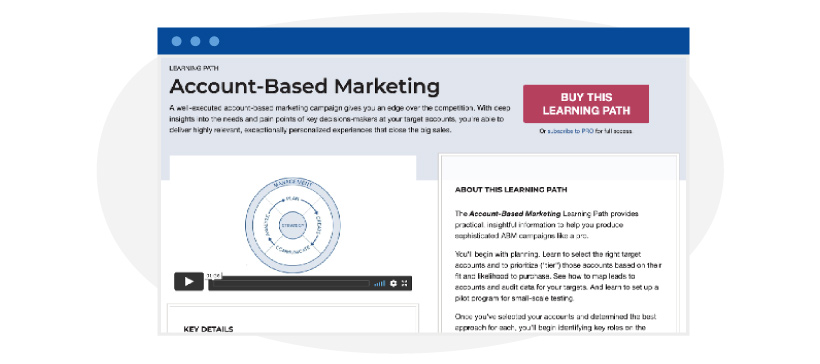Click the Account-Based Marketing page title
Screen dimensions: 820x364
[x=304, y=86]
